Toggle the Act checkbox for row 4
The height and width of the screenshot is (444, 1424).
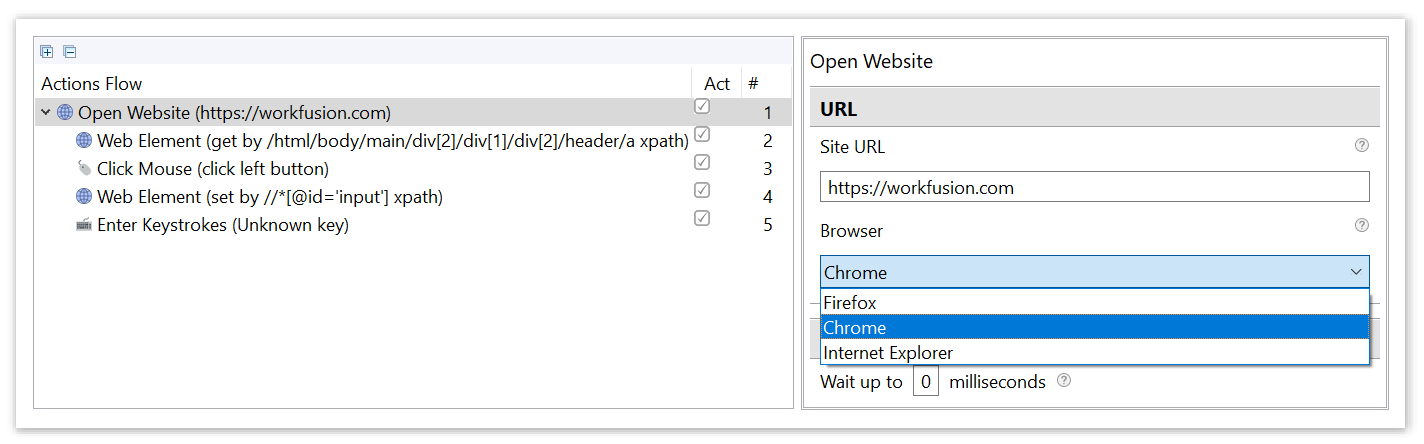[702, 190]
